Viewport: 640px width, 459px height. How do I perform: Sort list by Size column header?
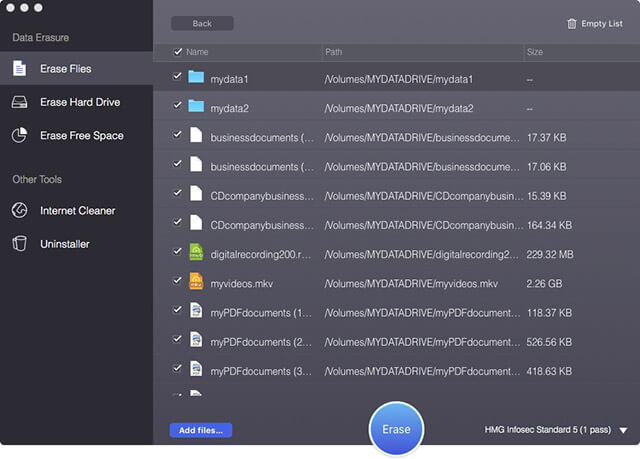pyautogui.click(x=535, y=52)
